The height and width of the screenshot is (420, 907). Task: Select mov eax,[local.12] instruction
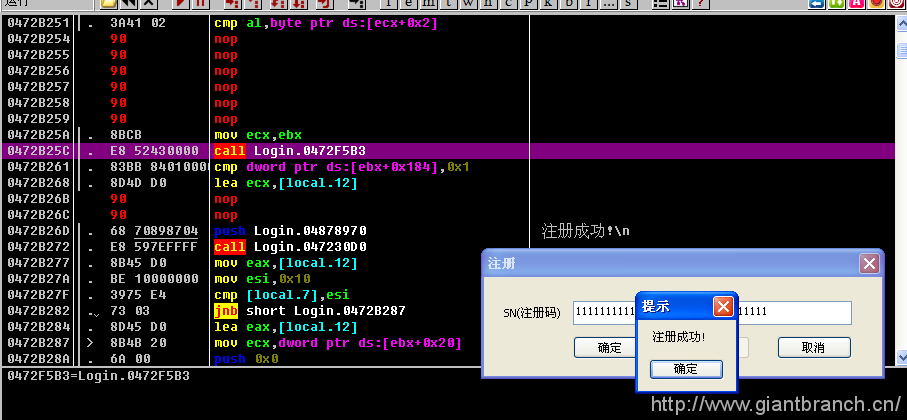286,263
